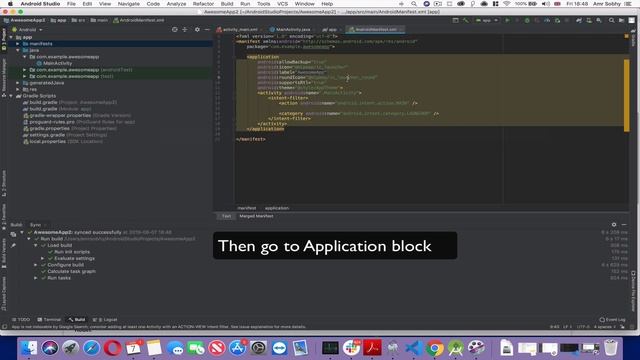The height and width of the screenshot is (360, 640).
Task: Click the Spotlight search icon in menu bar
Action: click(x=414, y=4)
